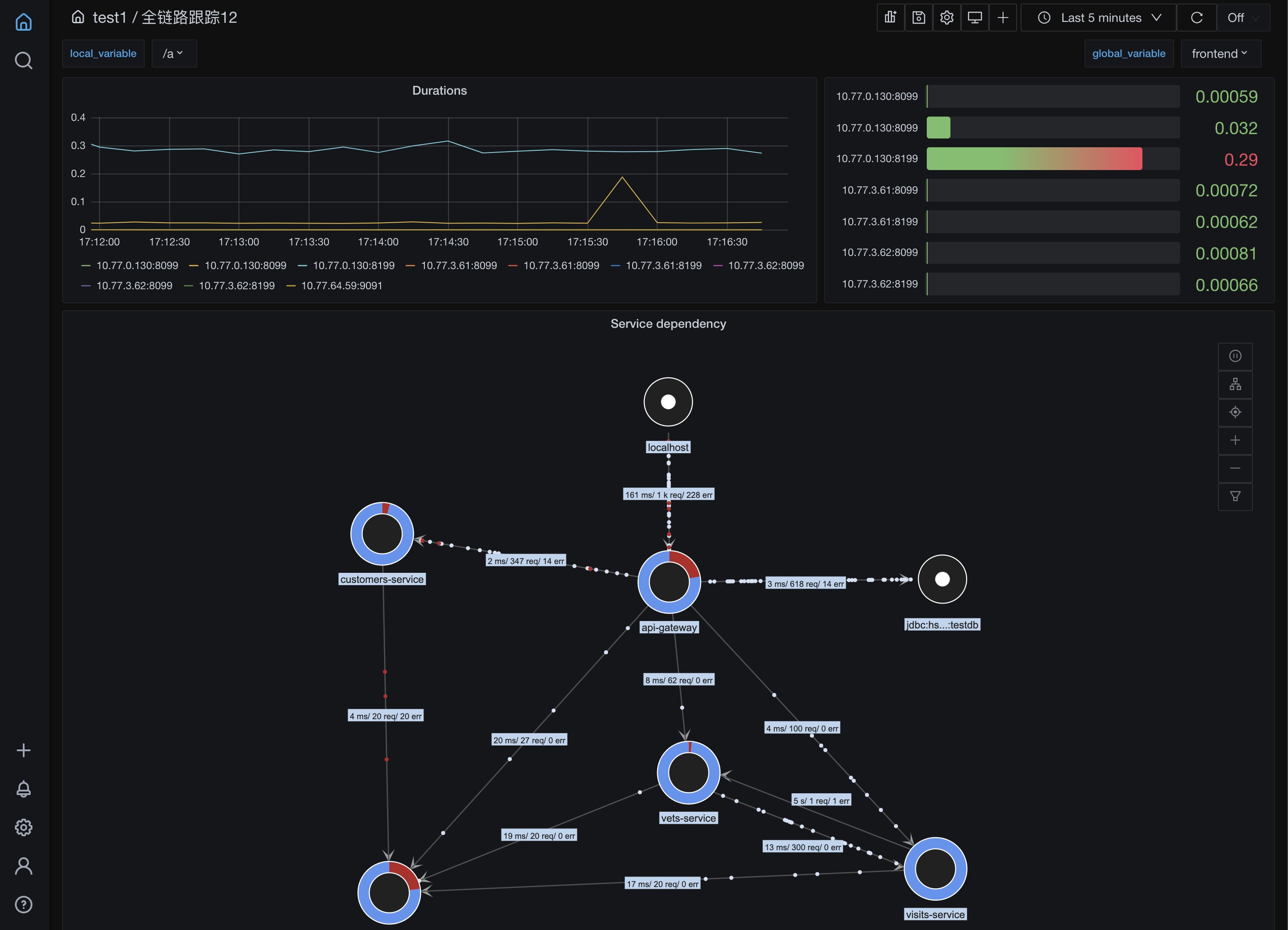Open dashboard settings gear in top toolbar
The height and width of the screenshot is (930, 1288).
[x=946, y=18]
